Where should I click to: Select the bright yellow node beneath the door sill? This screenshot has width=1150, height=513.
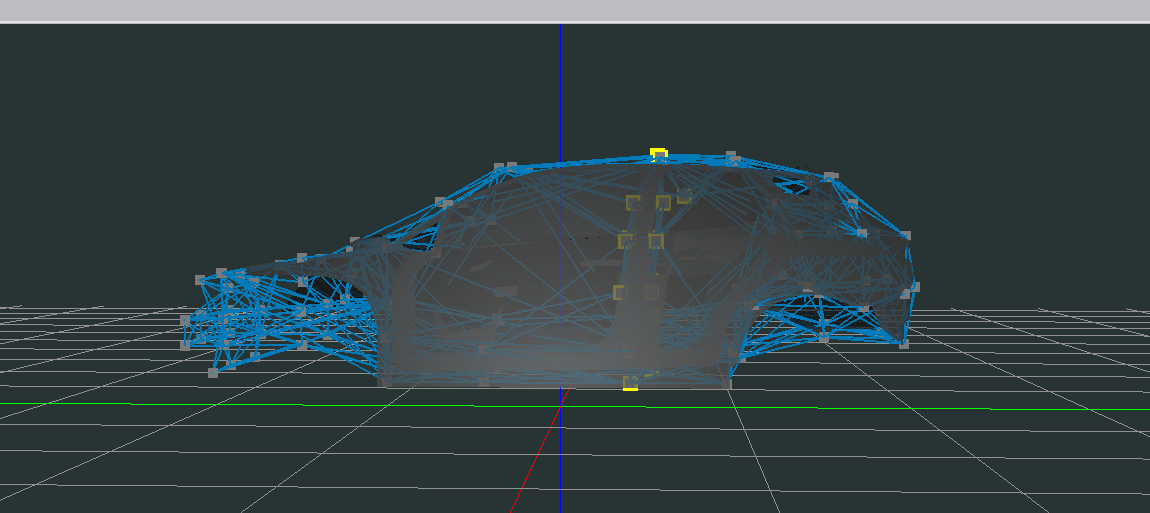[630, 383]
